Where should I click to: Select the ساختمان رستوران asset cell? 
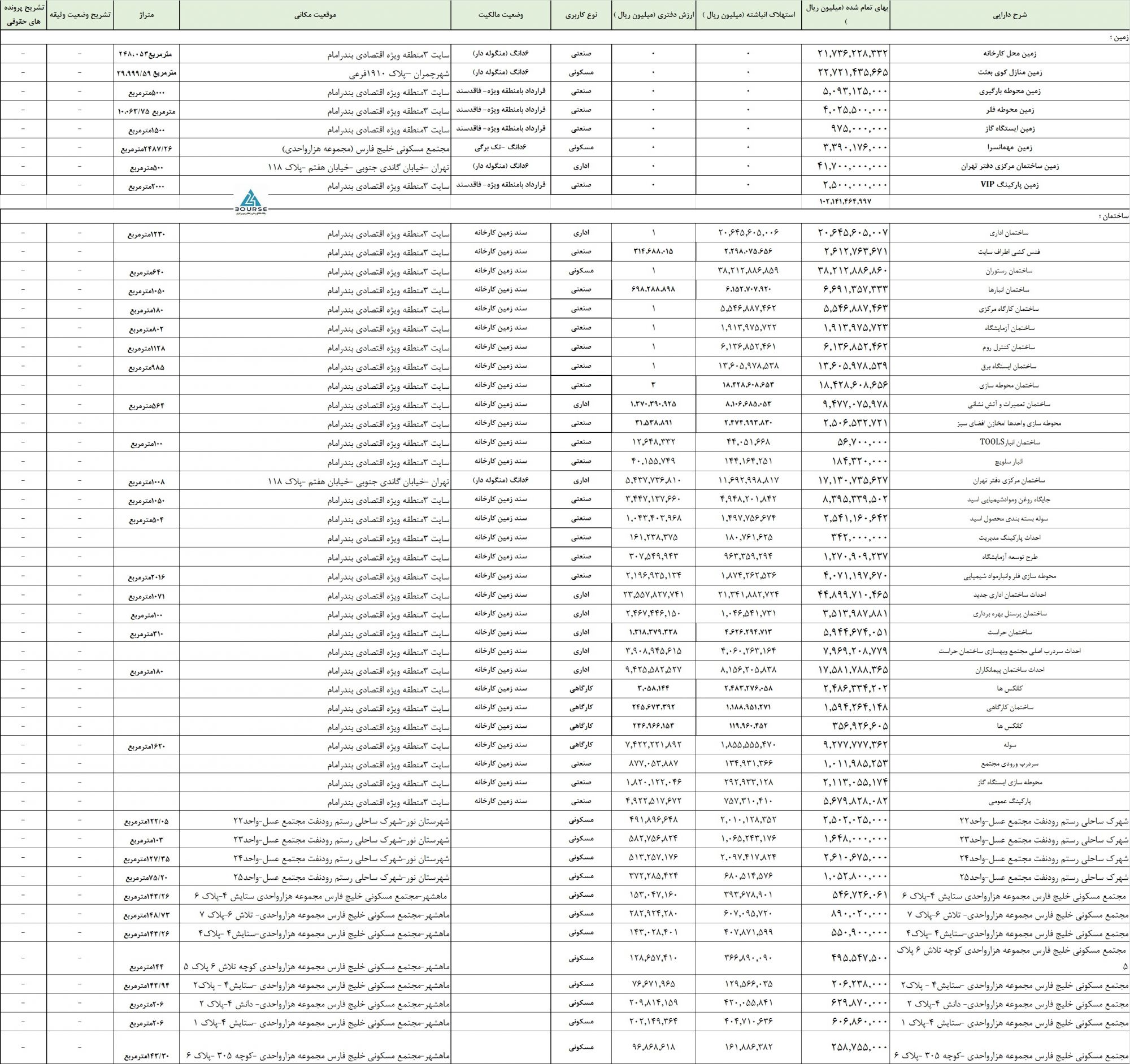[1010, 271]
